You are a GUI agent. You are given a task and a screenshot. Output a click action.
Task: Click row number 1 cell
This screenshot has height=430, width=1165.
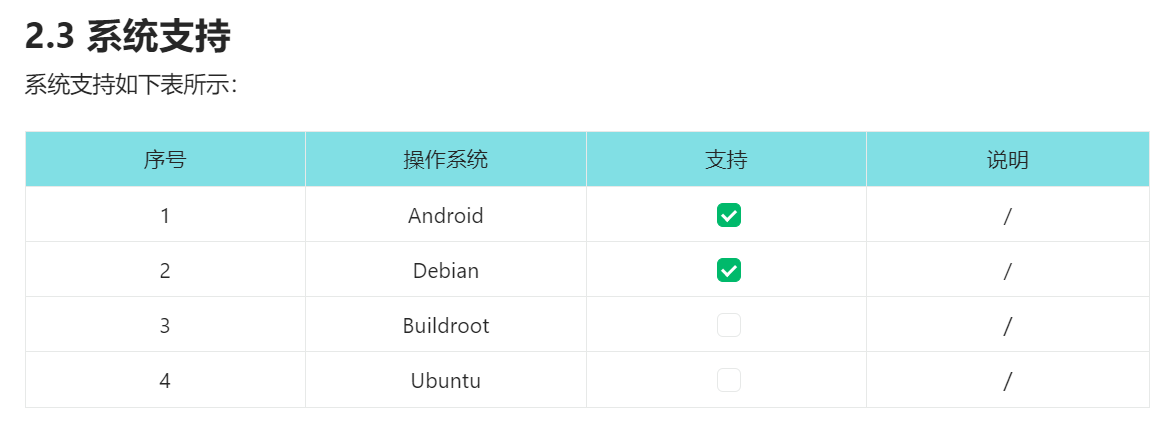click(165, 215)
